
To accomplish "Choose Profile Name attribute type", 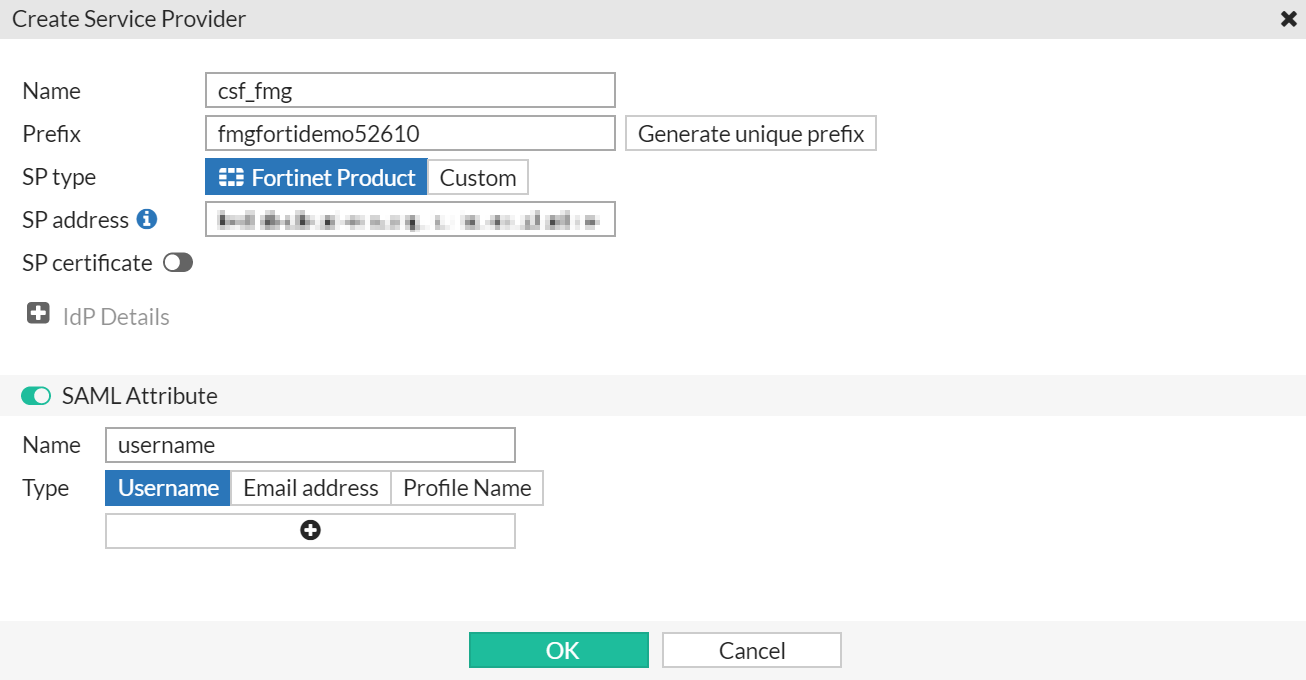I will [466, 487].
